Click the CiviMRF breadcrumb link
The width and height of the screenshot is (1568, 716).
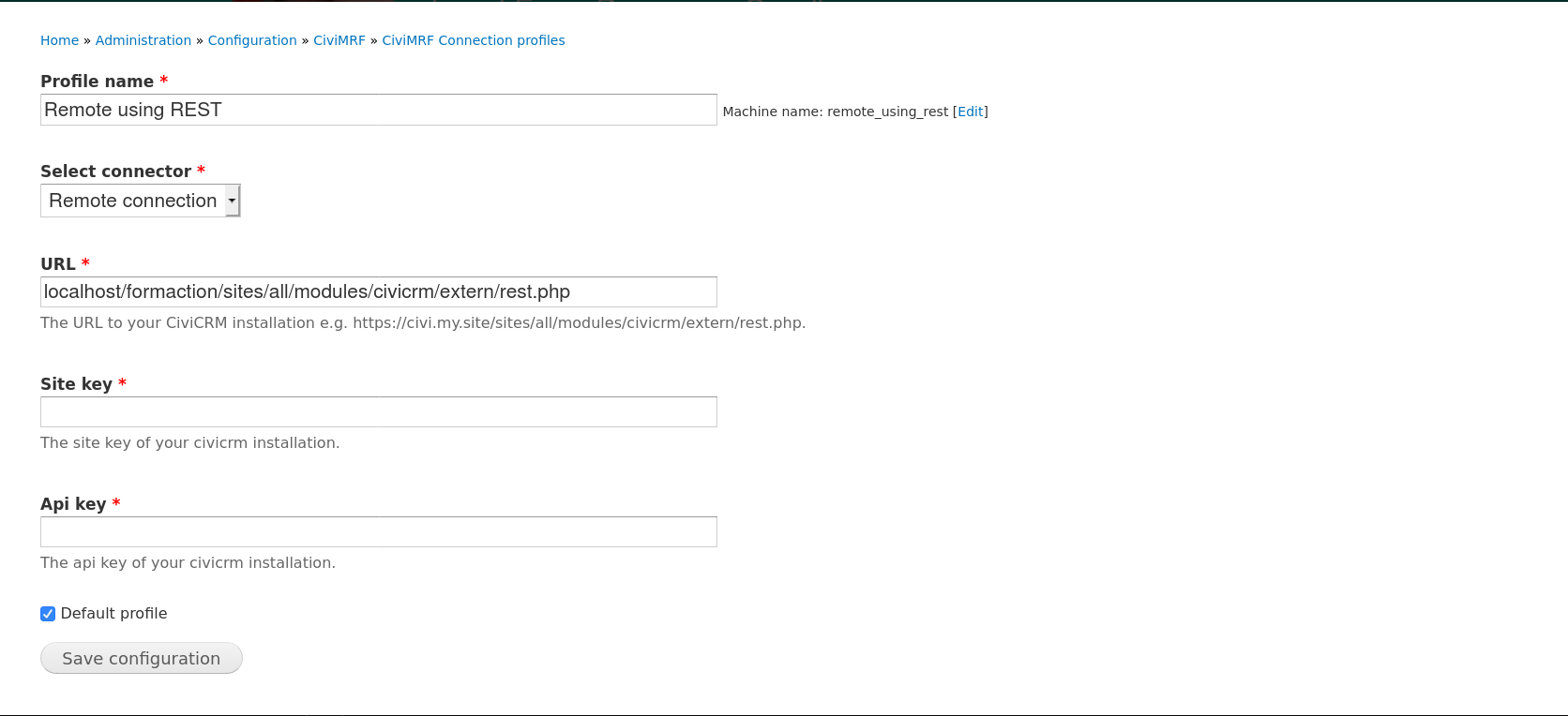tap(339, 40)
